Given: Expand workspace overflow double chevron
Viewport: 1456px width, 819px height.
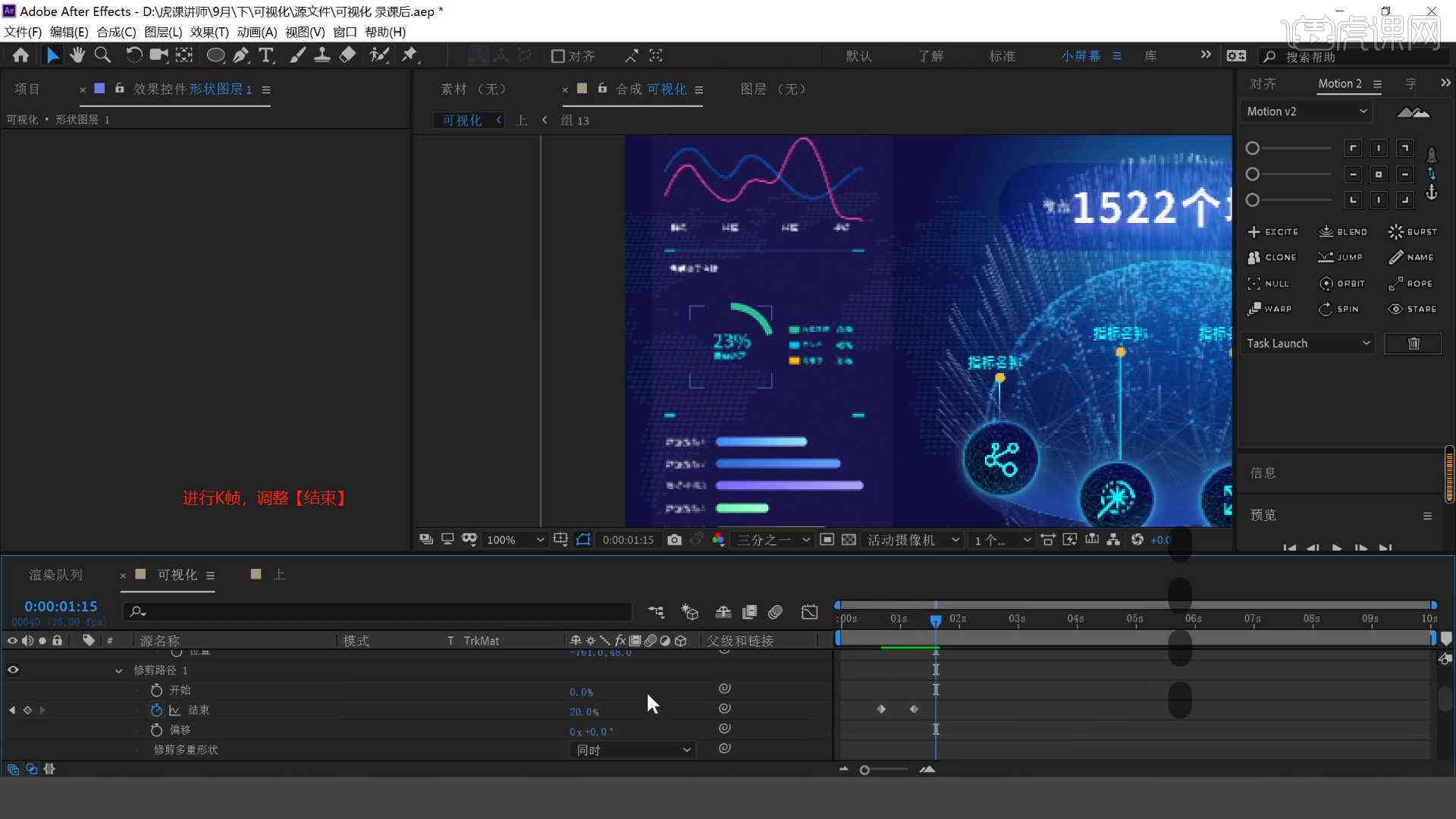Looking at the screenshot, I should [1206, 55].
